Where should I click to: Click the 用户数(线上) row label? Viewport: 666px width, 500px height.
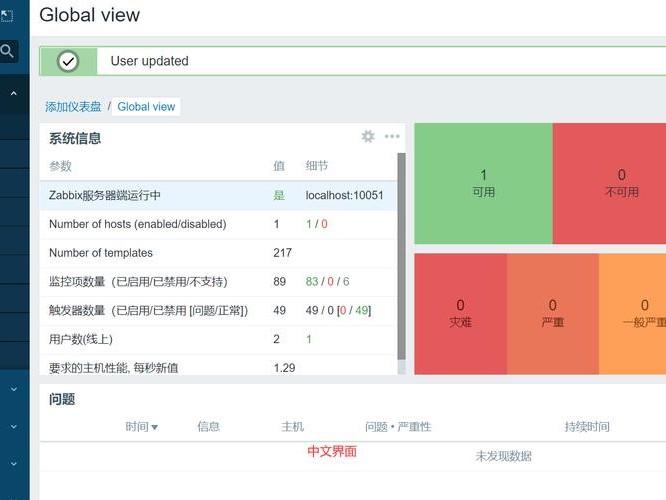coord(81,339)
